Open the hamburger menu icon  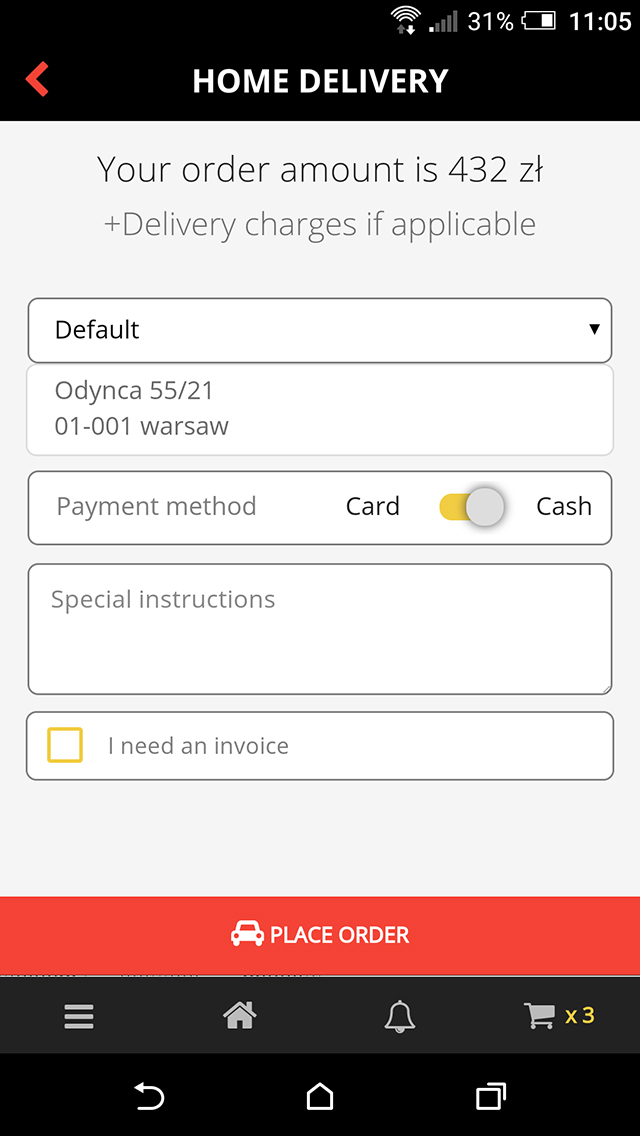coord(79,1016)
